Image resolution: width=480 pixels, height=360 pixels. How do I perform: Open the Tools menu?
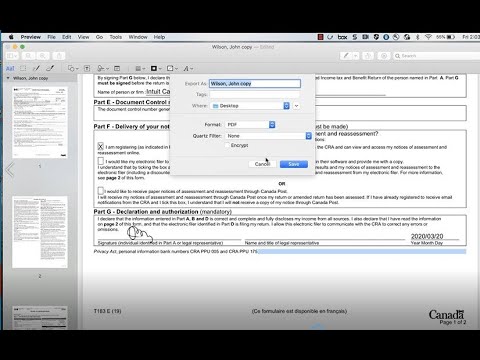[x=116, y=37]
